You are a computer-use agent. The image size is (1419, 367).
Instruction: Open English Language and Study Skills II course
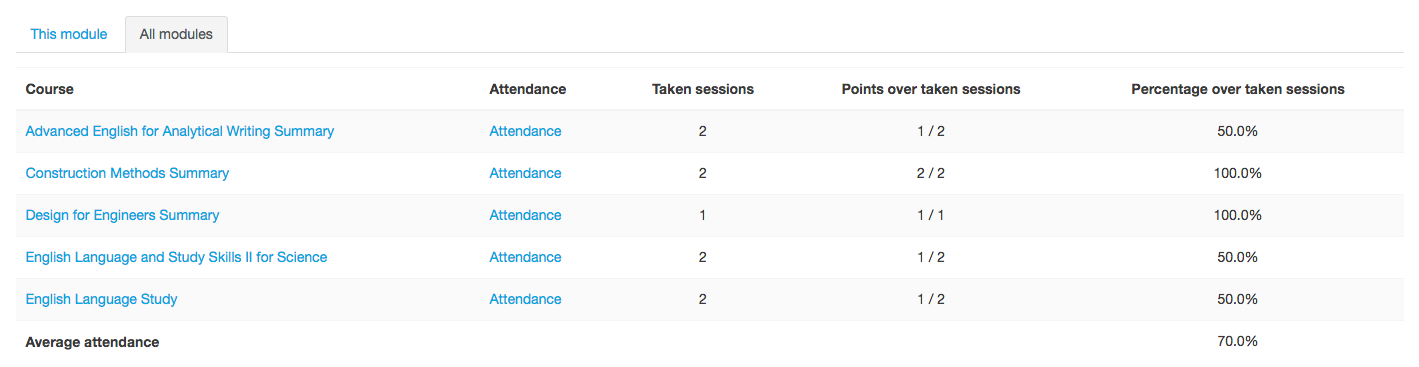176,257
